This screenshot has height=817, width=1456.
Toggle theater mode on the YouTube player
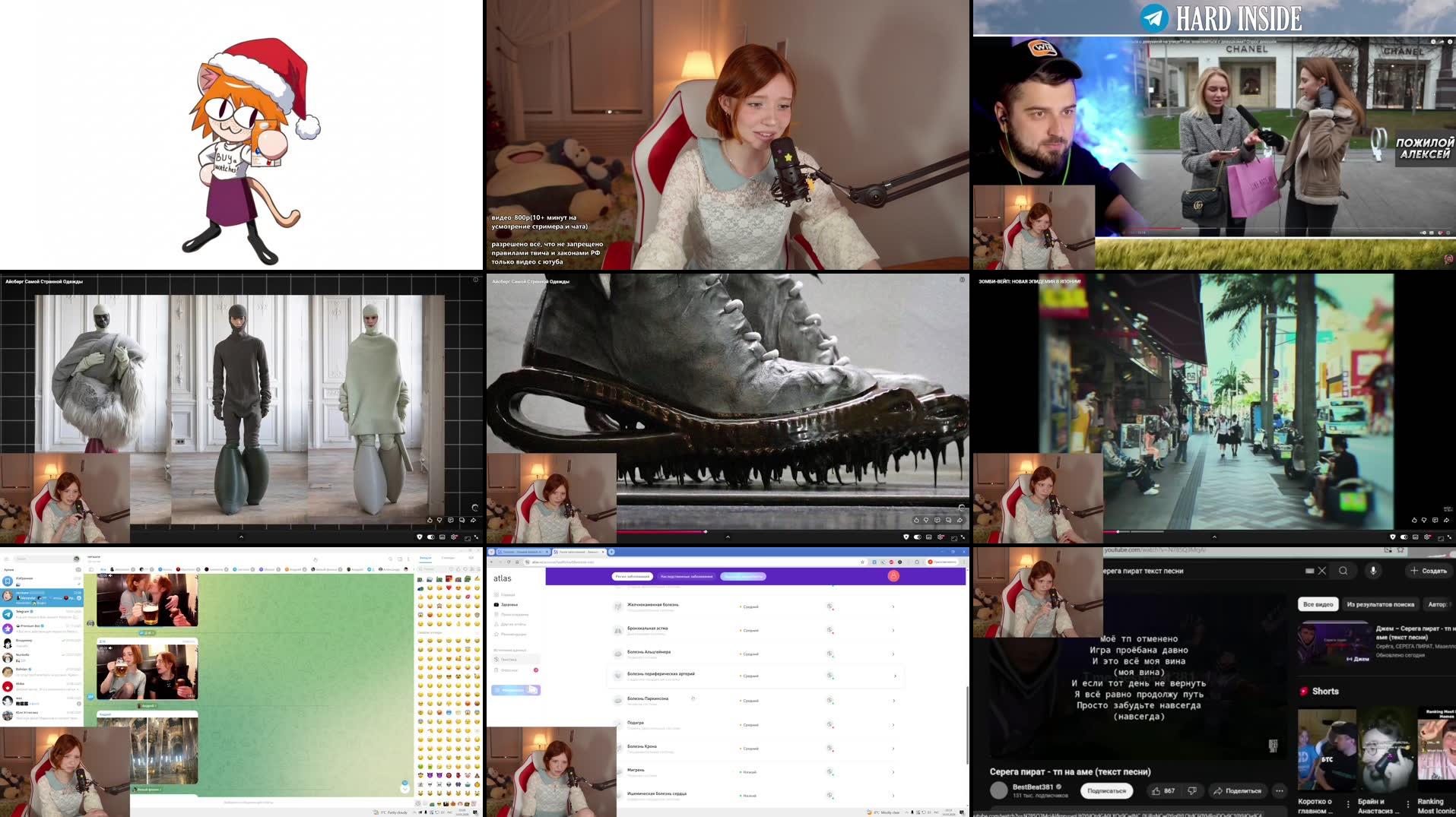tap(953, 538)
